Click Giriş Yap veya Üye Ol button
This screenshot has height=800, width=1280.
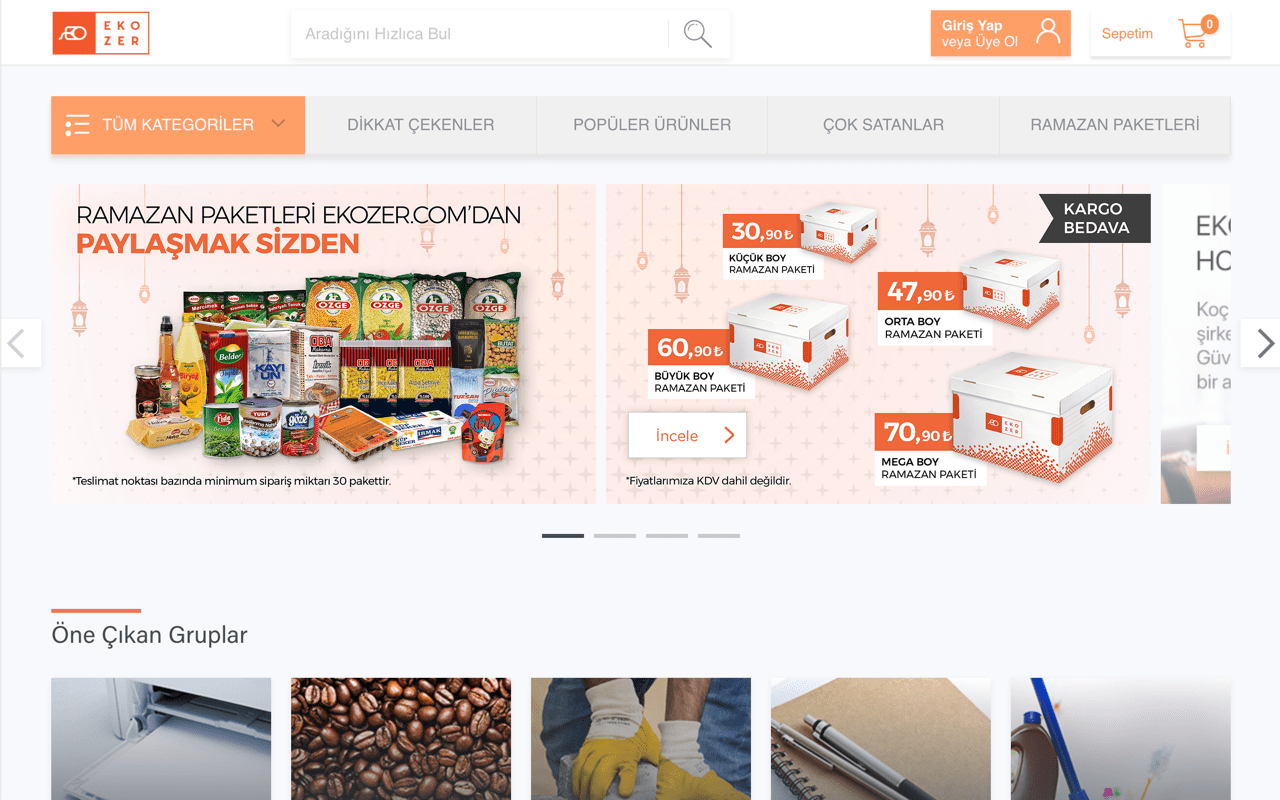(1000, 33)
